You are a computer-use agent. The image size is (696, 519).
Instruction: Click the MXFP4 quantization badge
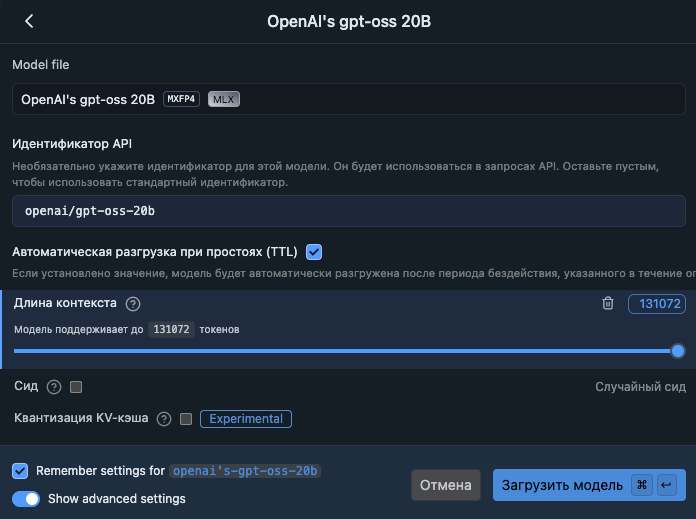181,99
